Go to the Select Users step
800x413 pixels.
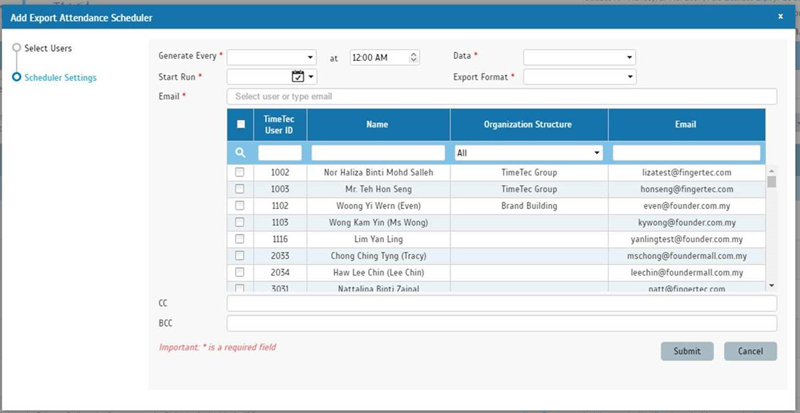pyautogui.click(x=48, y=48)
